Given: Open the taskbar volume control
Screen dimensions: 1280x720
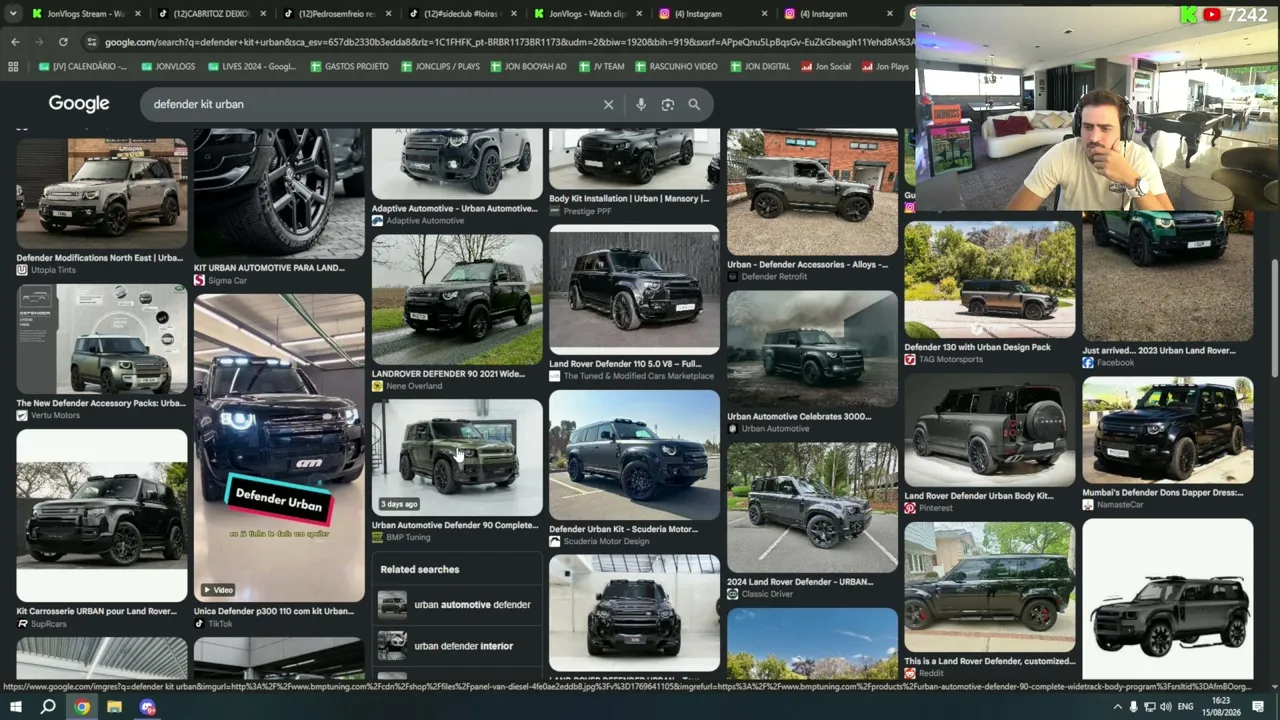Looking at the screenshot, I should coord(1166,707).
